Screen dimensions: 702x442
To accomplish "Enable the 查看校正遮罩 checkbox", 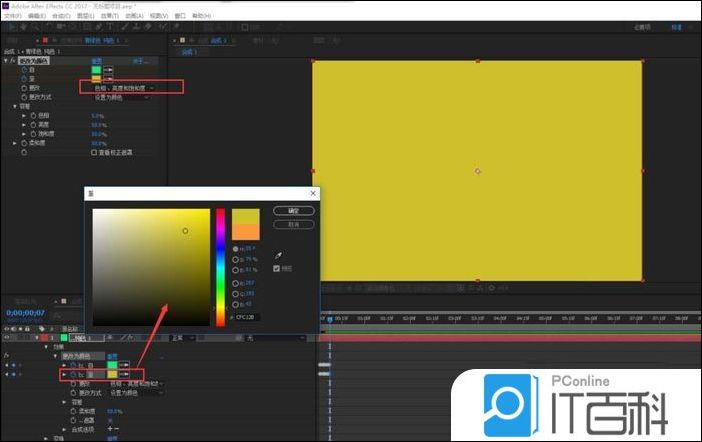I will [x=94, y=153].
